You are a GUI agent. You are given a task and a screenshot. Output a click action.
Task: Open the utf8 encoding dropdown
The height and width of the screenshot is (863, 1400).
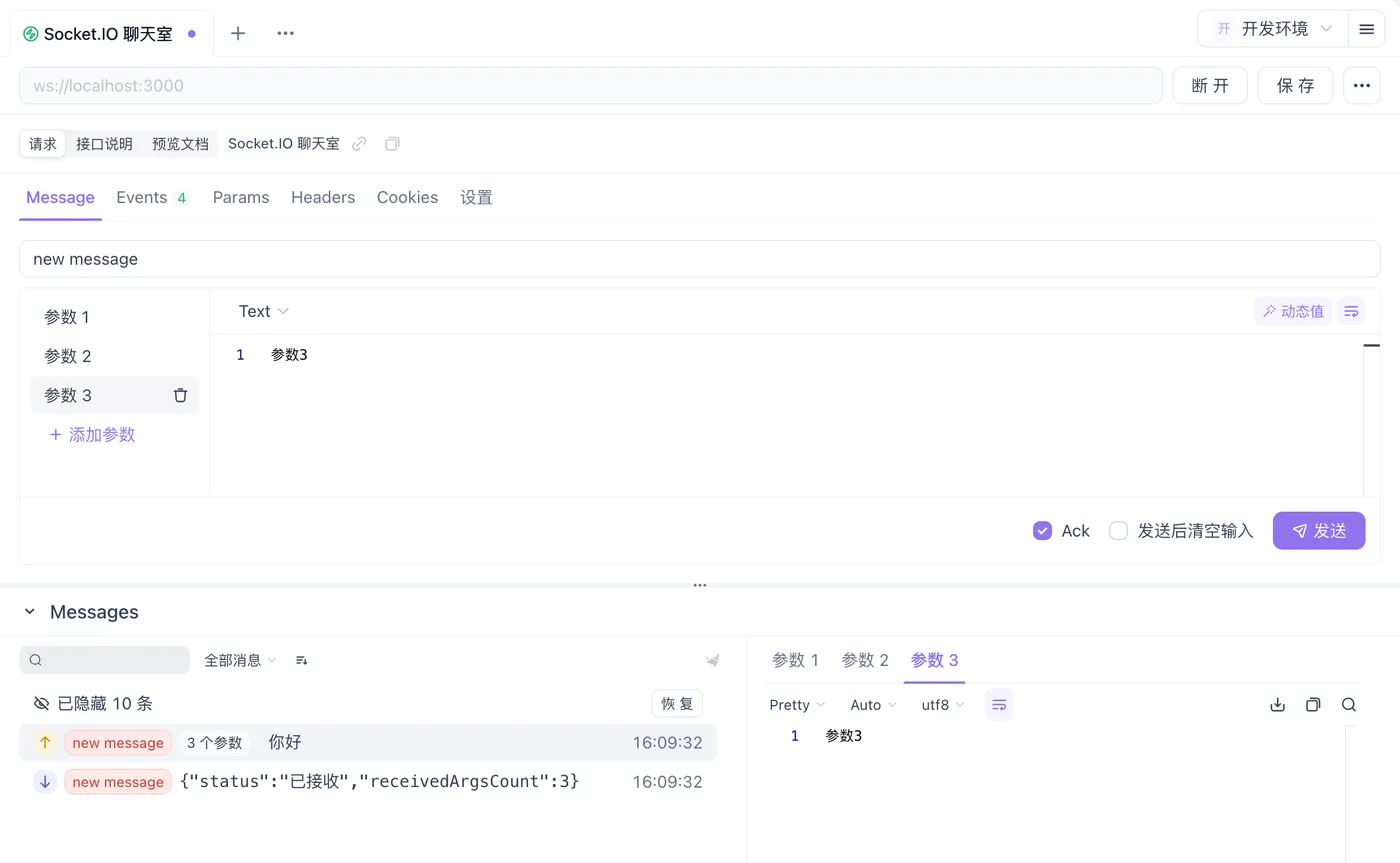[943, 705]
